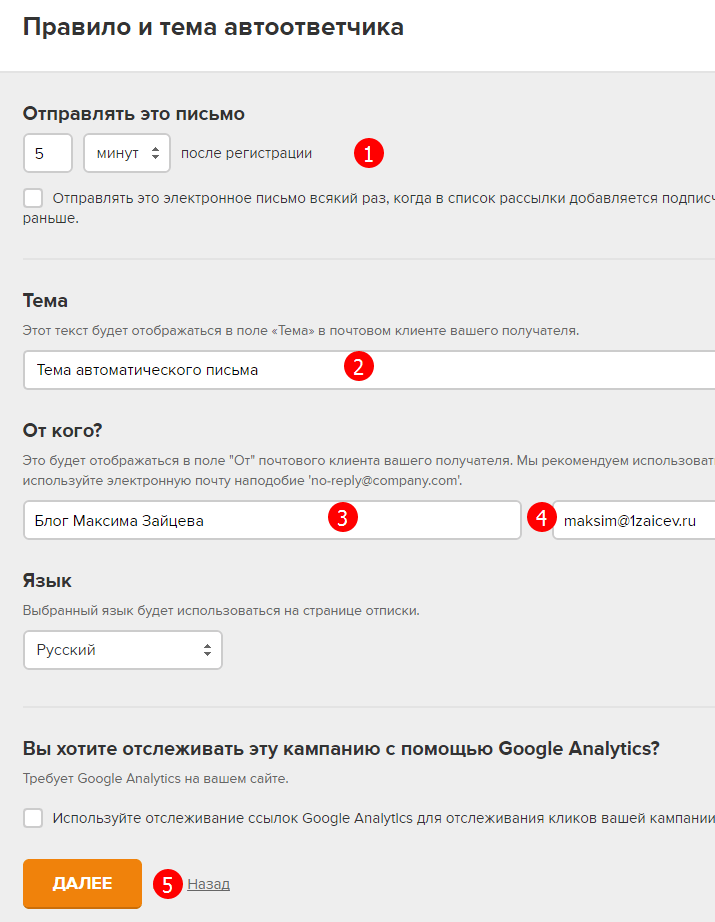Click the 'Отправлять это письмо' heading
This screenshot has height=922, width=715.
point(133,113)
